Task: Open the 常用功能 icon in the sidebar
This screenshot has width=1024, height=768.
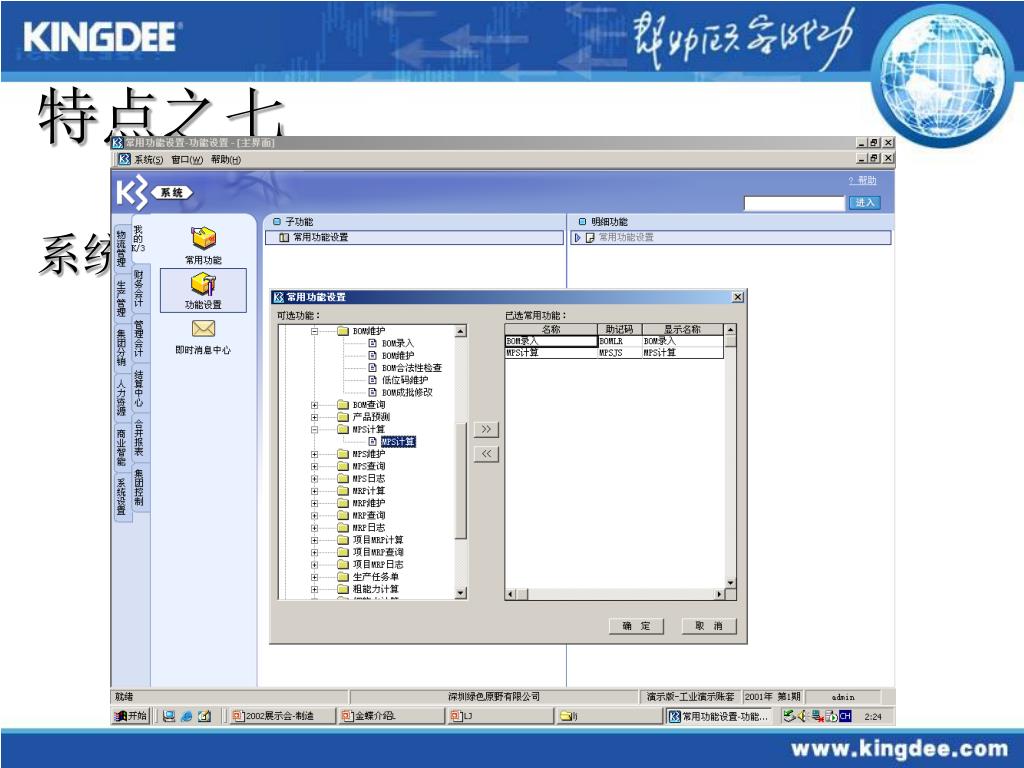Action: click(203, 238)
